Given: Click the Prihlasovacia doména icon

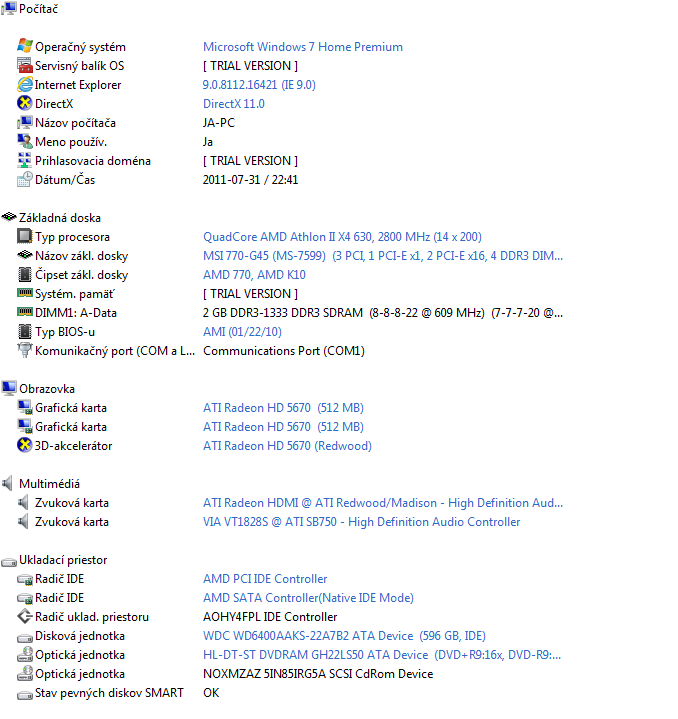Looking at the screenshot, I should (25, 160).
